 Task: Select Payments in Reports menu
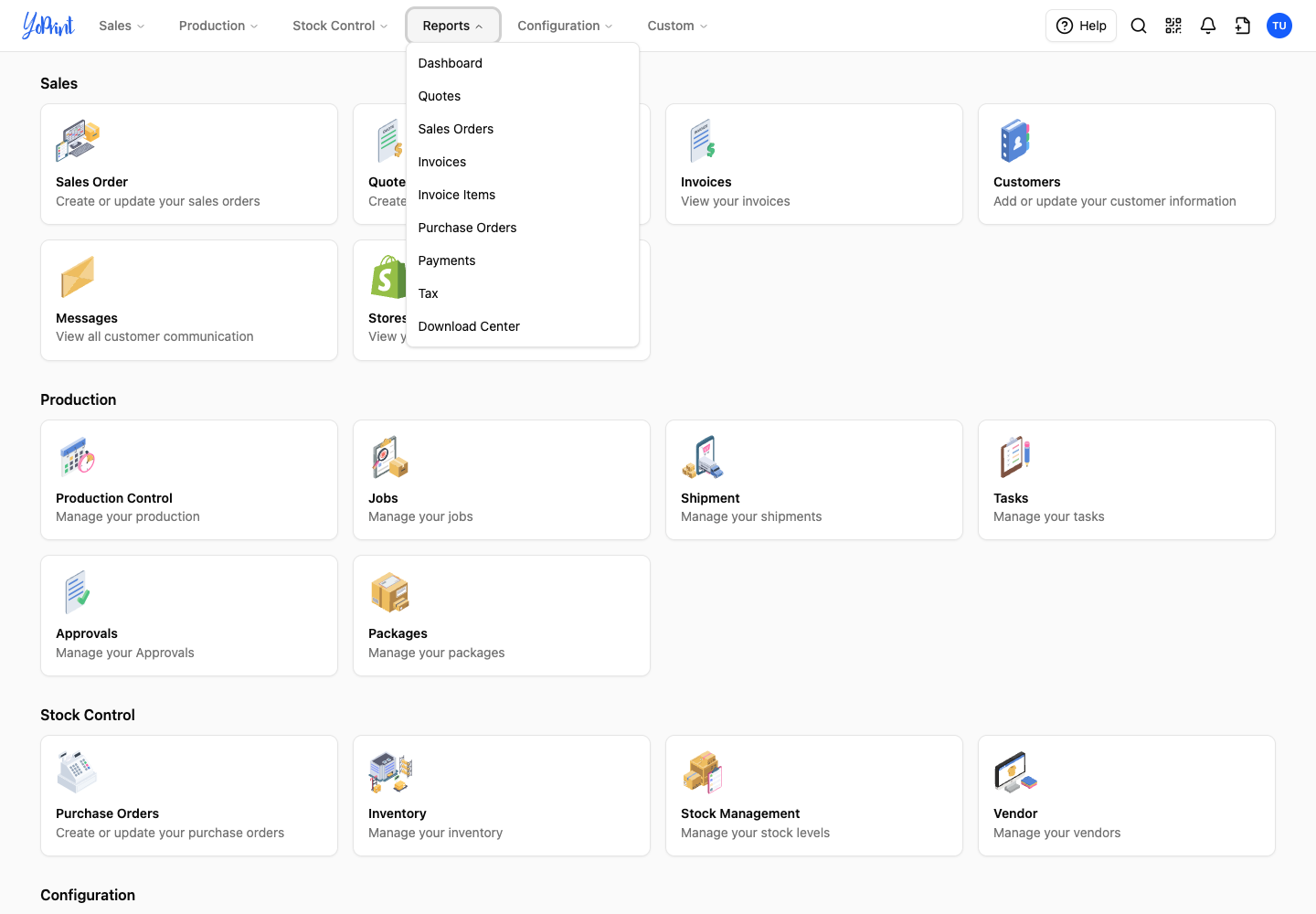click(523, 260)
